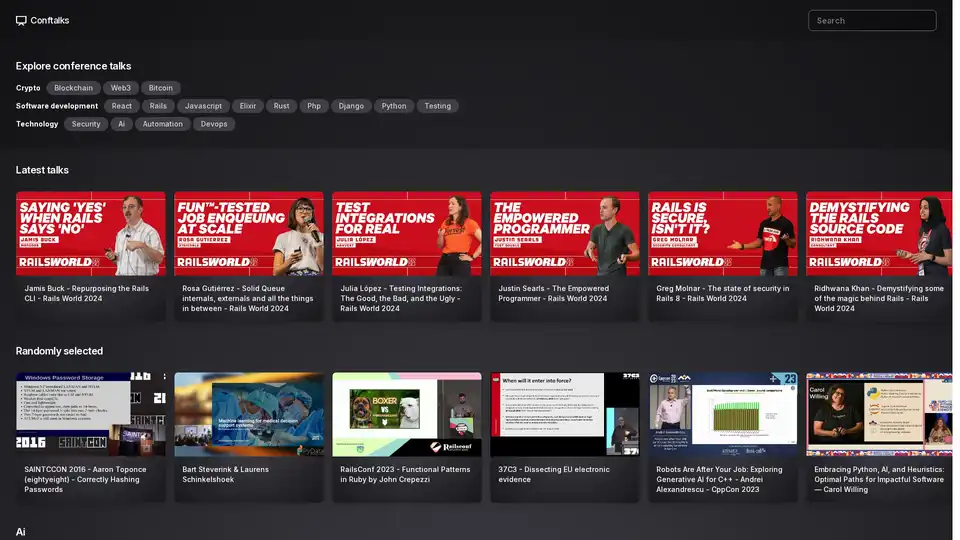The width and height of the screenshot is (960, 540).
Task: Click the Conftalks monitor logo icon
Action: coord(21,20)
